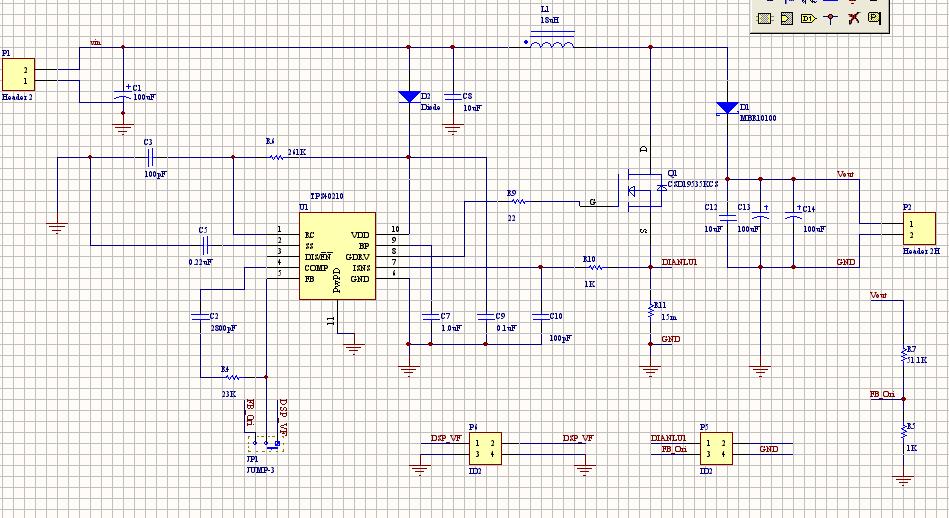Click the JUMP-3 jumper JP1
949x518 pixels.
pyautogui.click(x=266, y=444)
